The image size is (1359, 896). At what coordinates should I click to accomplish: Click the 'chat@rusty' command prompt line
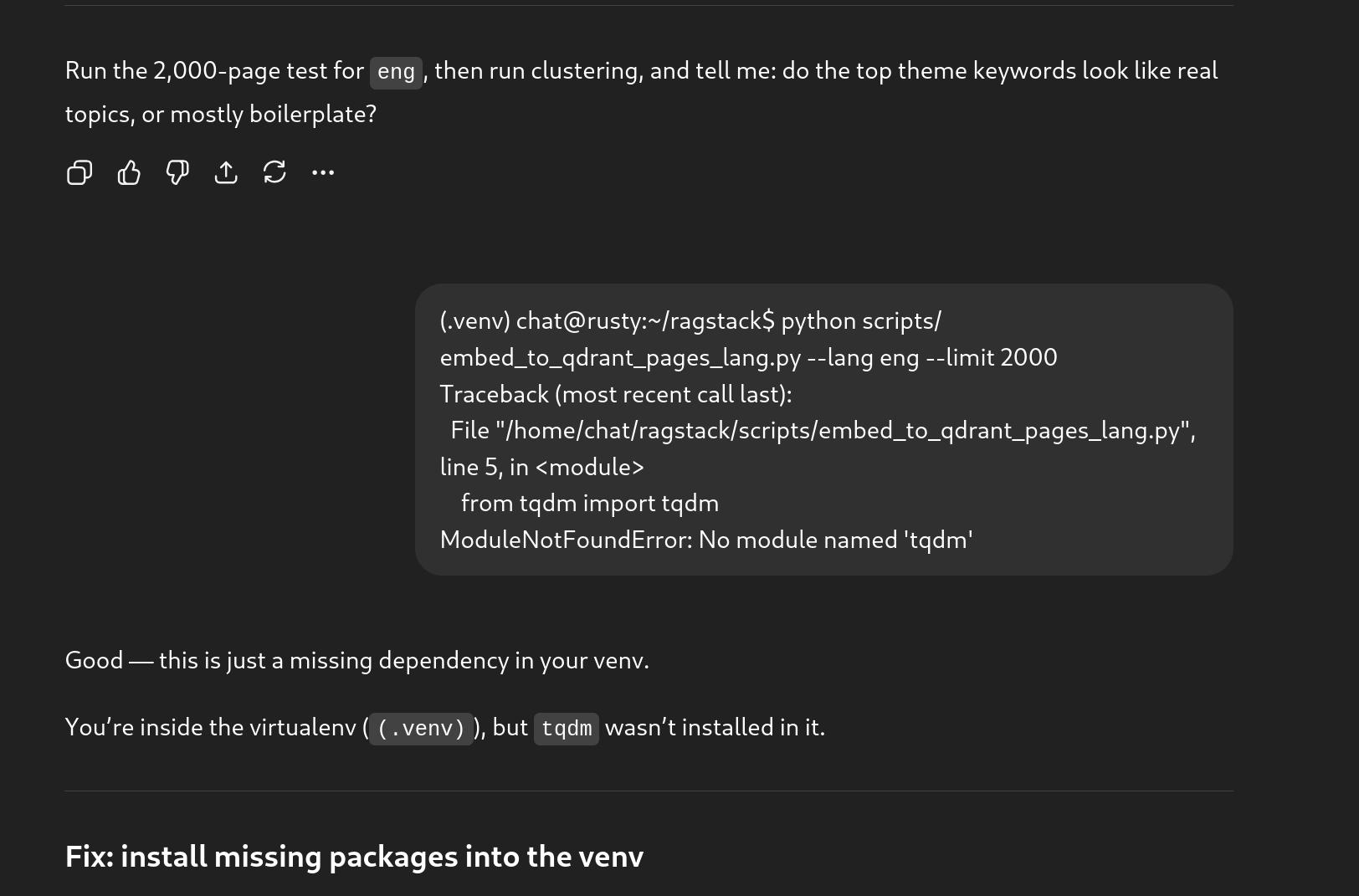pyautogui.click(x=644, y=321)
